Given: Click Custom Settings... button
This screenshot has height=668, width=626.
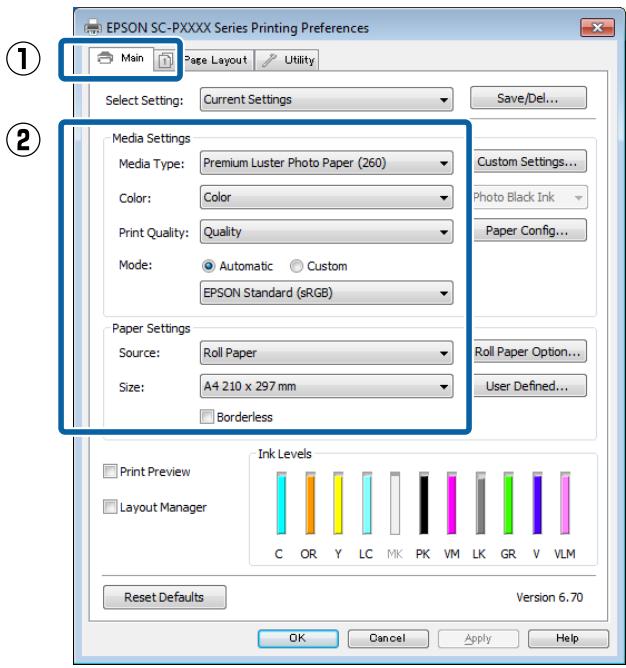Looking at the screenshot, I should pos(529,161).
